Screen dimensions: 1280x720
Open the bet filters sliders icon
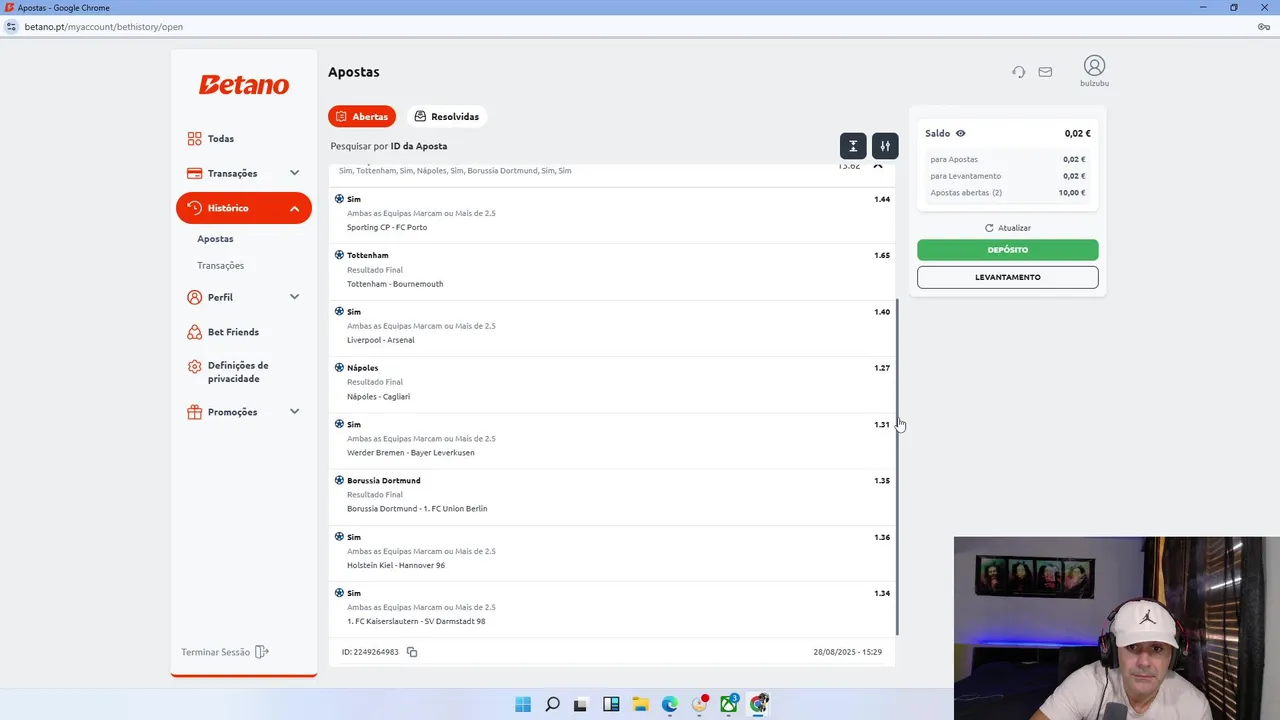885,146
